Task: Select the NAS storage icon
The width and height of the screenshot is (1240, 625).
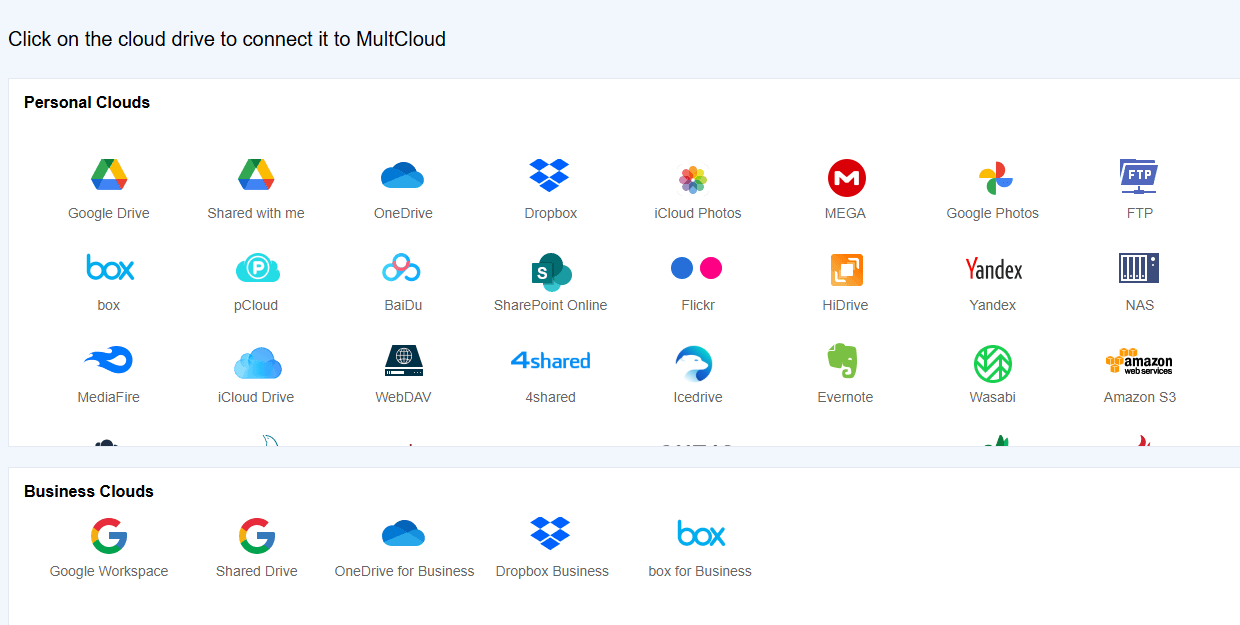Action: pyautogui.click(x=1139, y=268)
